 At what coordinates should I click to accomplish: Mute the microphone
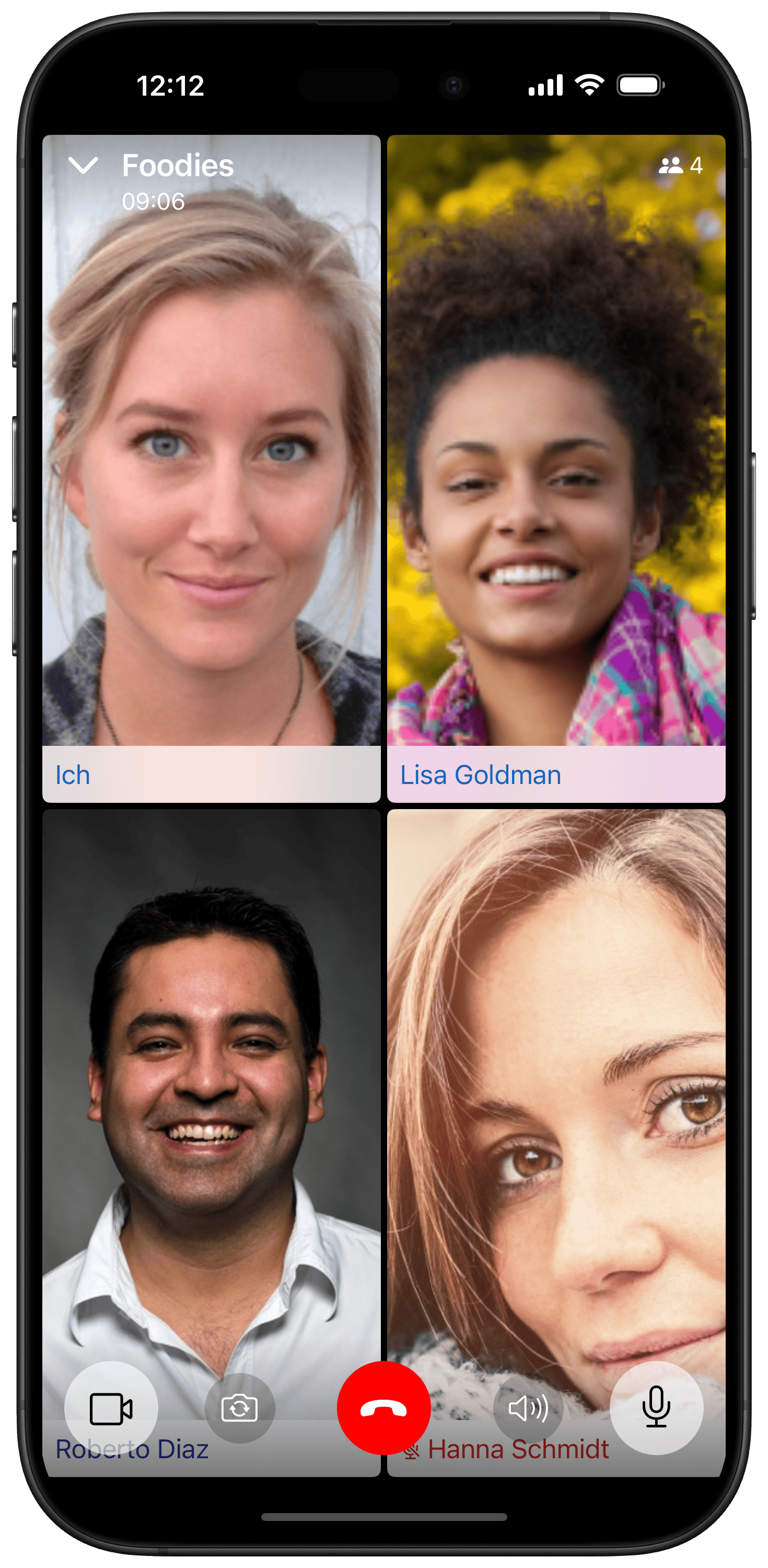click(x=657, y=1409)
